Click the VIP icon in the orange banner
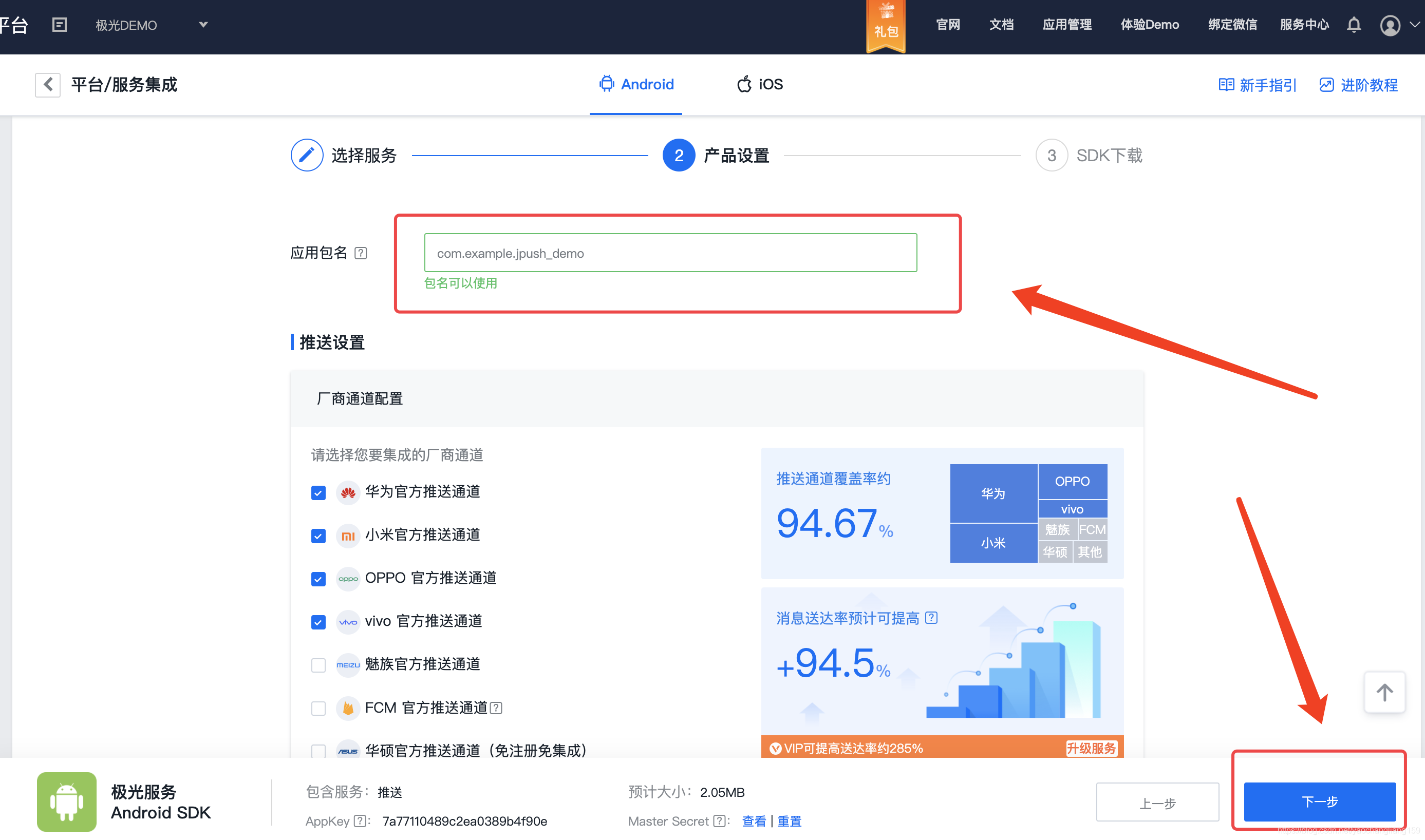The width and height of the screenshot is (1425, 840). click(x=775, y=748)
